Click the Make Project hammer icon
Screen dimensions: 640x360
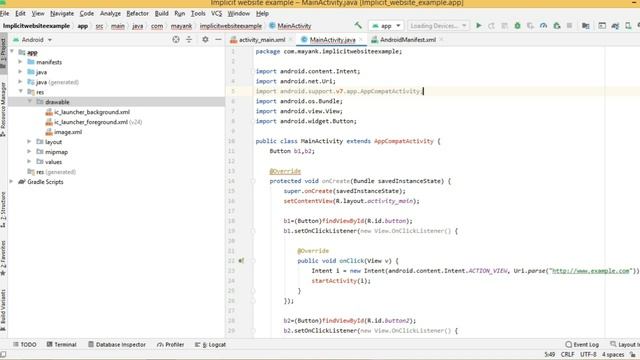coord(358,25)
